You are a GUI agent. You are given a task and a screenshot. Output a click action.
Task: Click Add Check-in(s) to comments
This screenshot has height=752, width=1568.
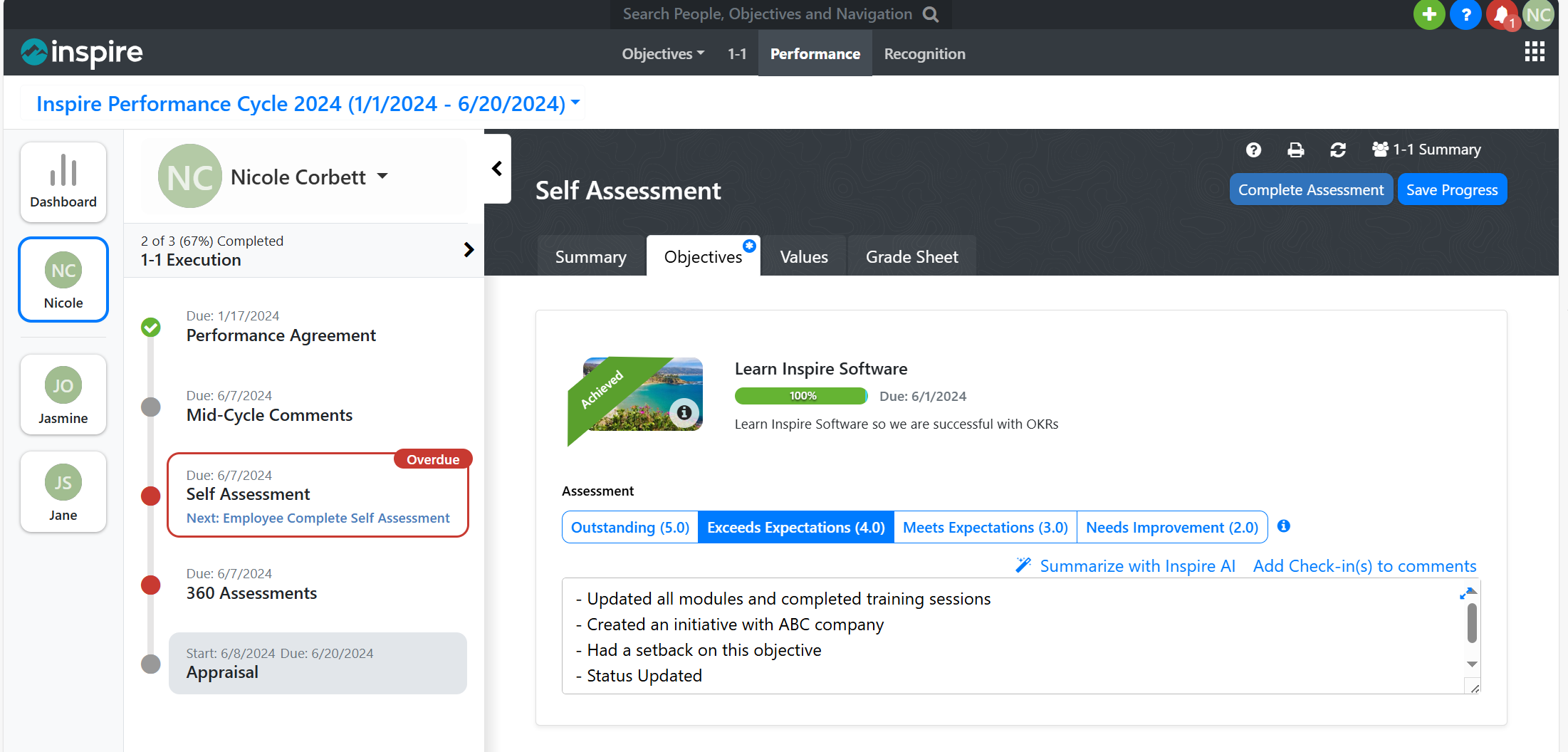[1364, 566]
